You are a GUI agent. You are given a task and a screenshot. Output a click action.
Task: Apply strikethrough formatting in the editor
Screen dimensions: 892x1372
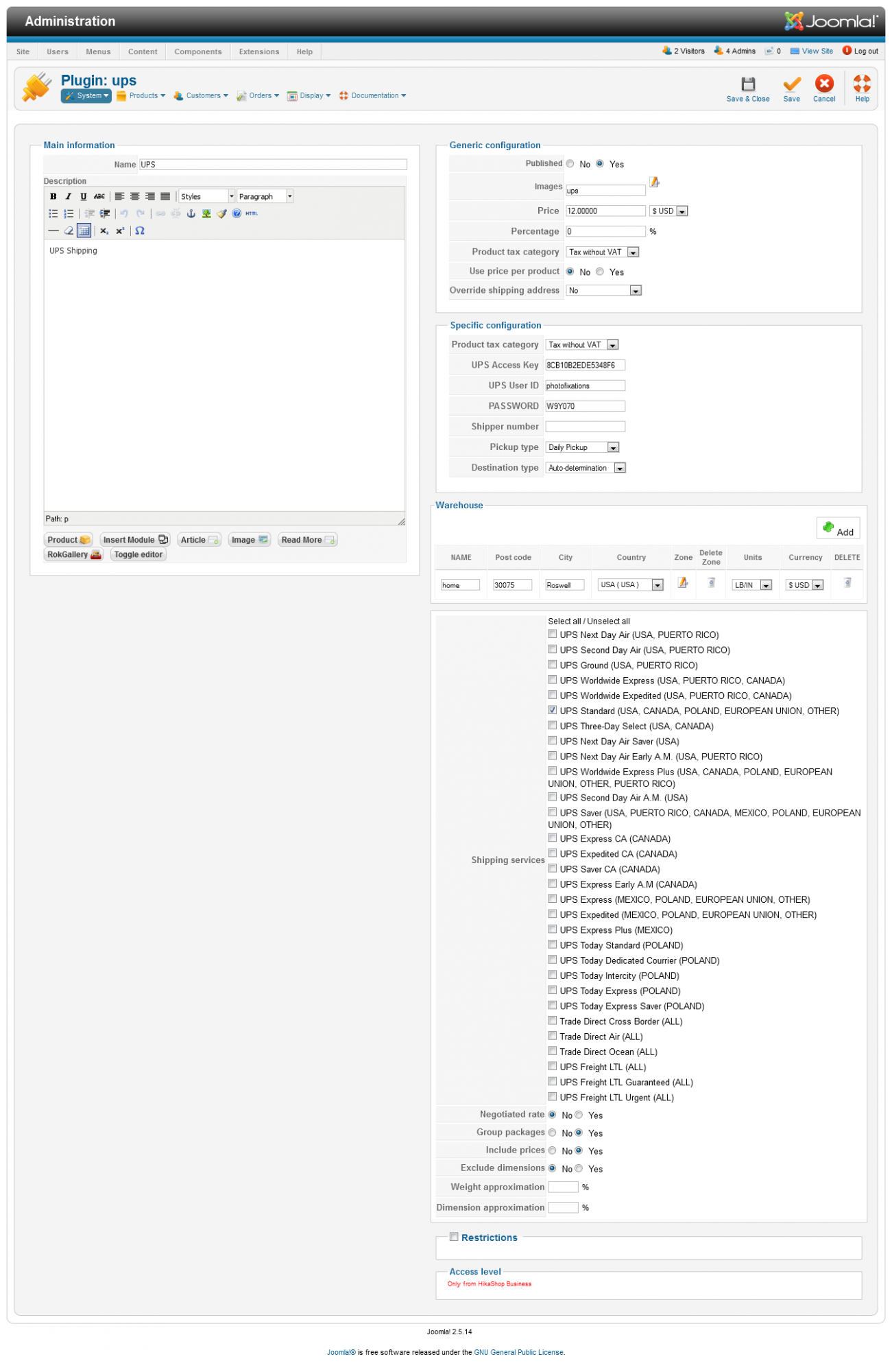click(99, 196)
